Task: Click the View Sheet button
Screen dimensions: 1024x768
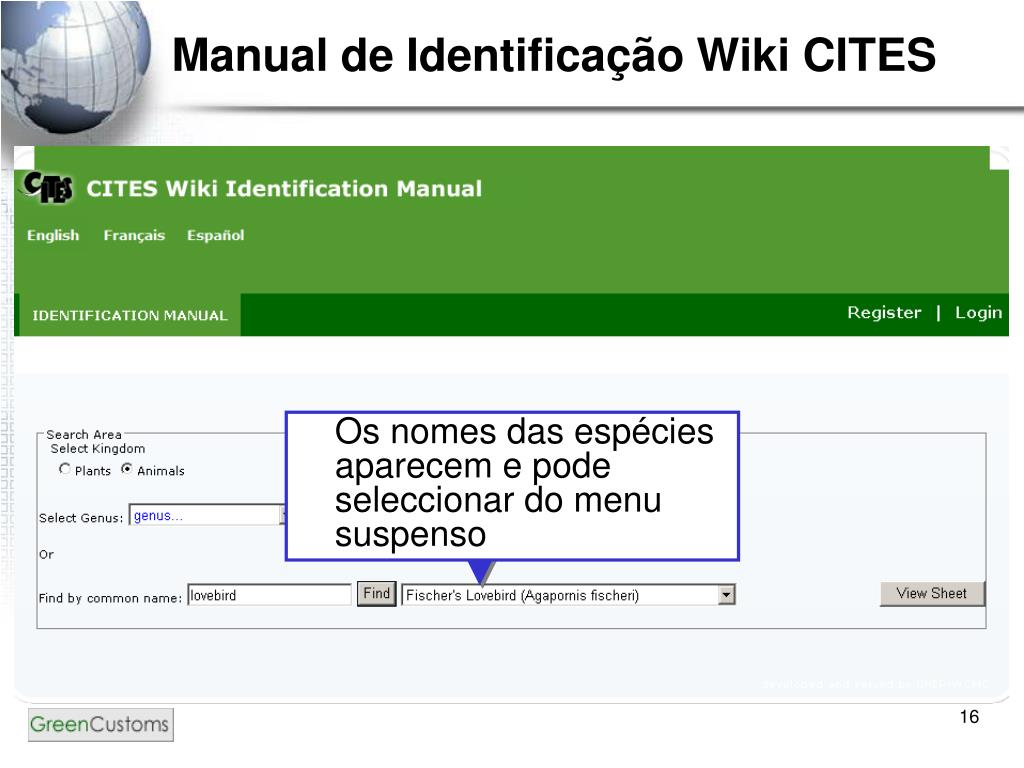Action: (x=932, y=594)
